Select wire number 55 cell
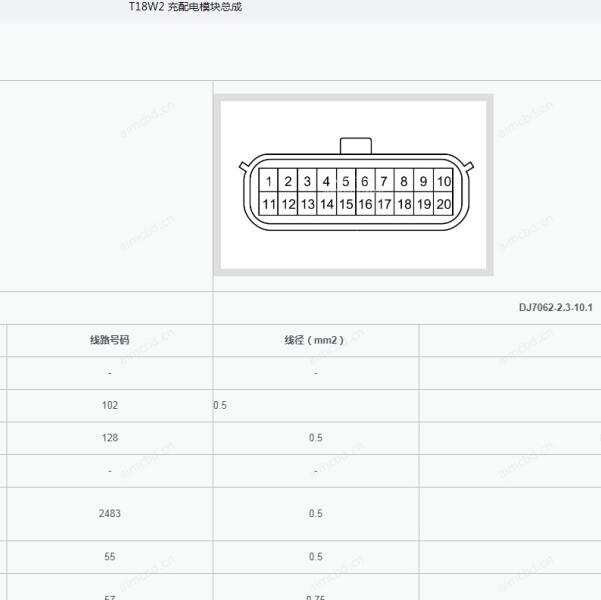The image size is (601, 600). [110, 557]
